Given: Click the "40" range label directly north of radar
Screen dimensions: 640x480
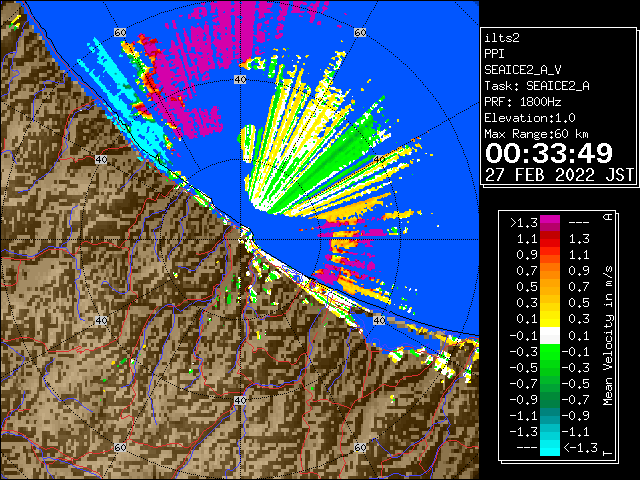Looking at the screenshot, I should pos(240,80).
